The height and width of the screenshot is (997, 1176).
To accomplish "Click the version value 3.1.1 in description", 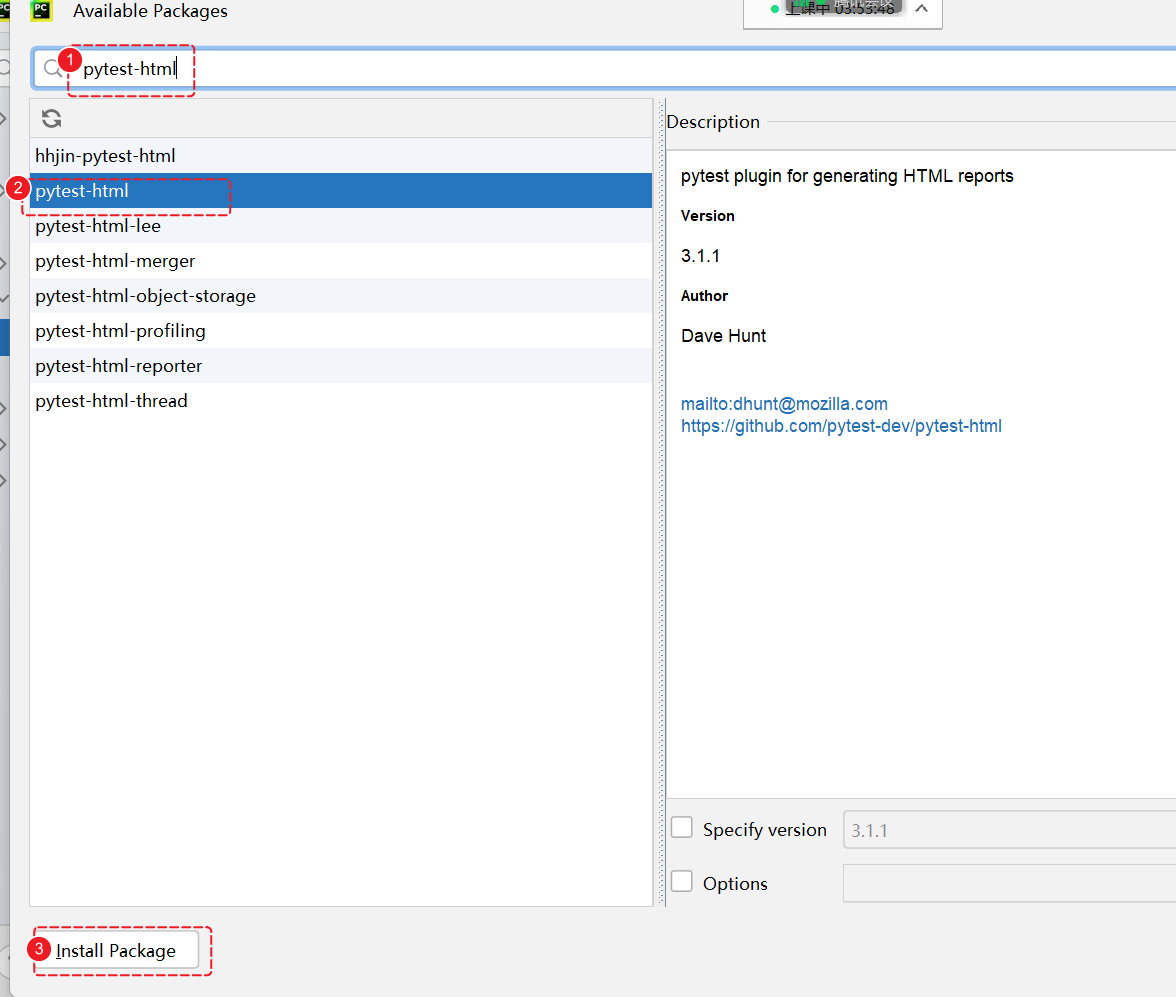I will point(700,256).
